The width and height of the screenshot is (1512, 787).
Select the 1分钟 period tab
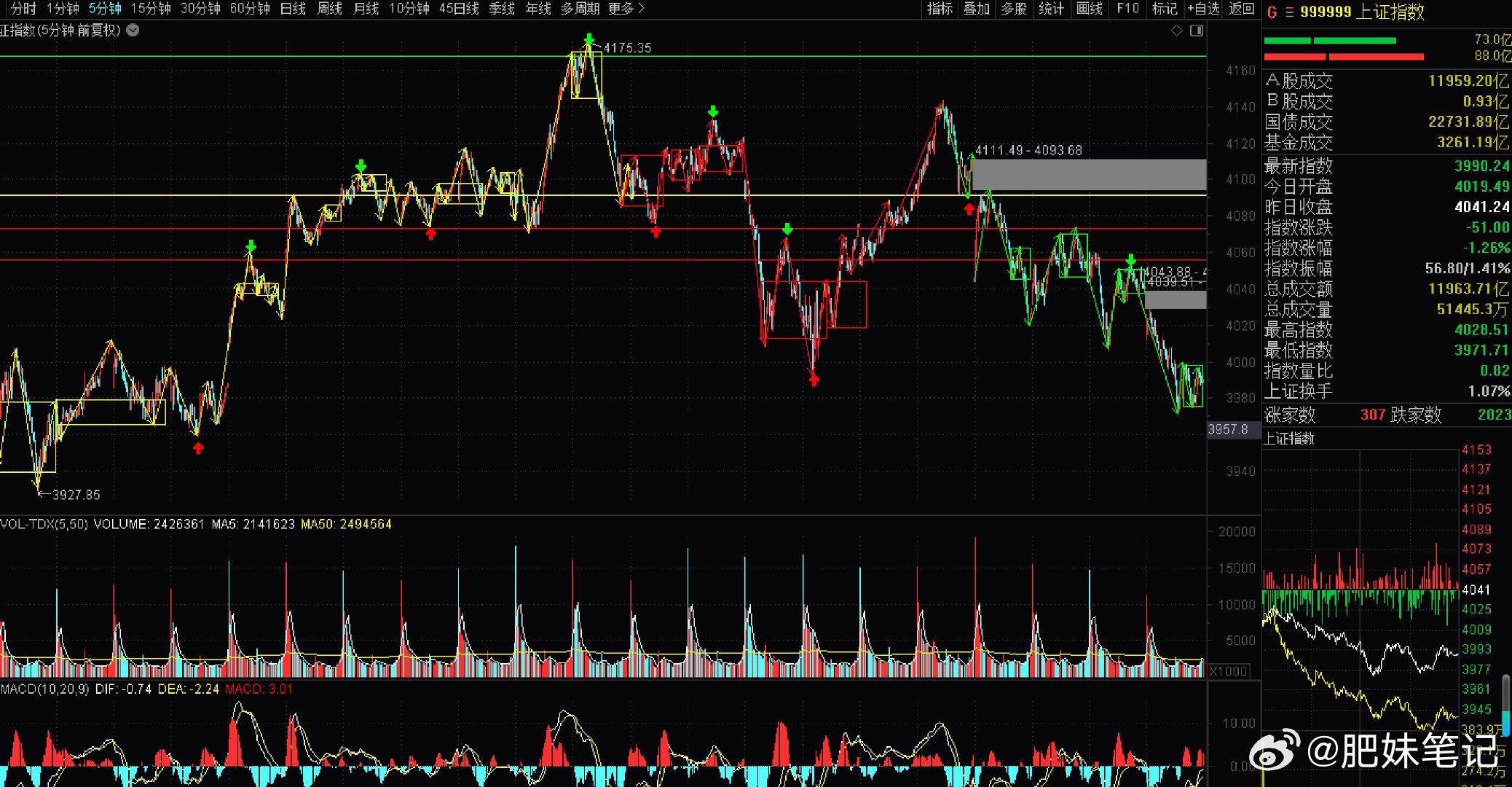pyautogui.click(x=63, y=8)
